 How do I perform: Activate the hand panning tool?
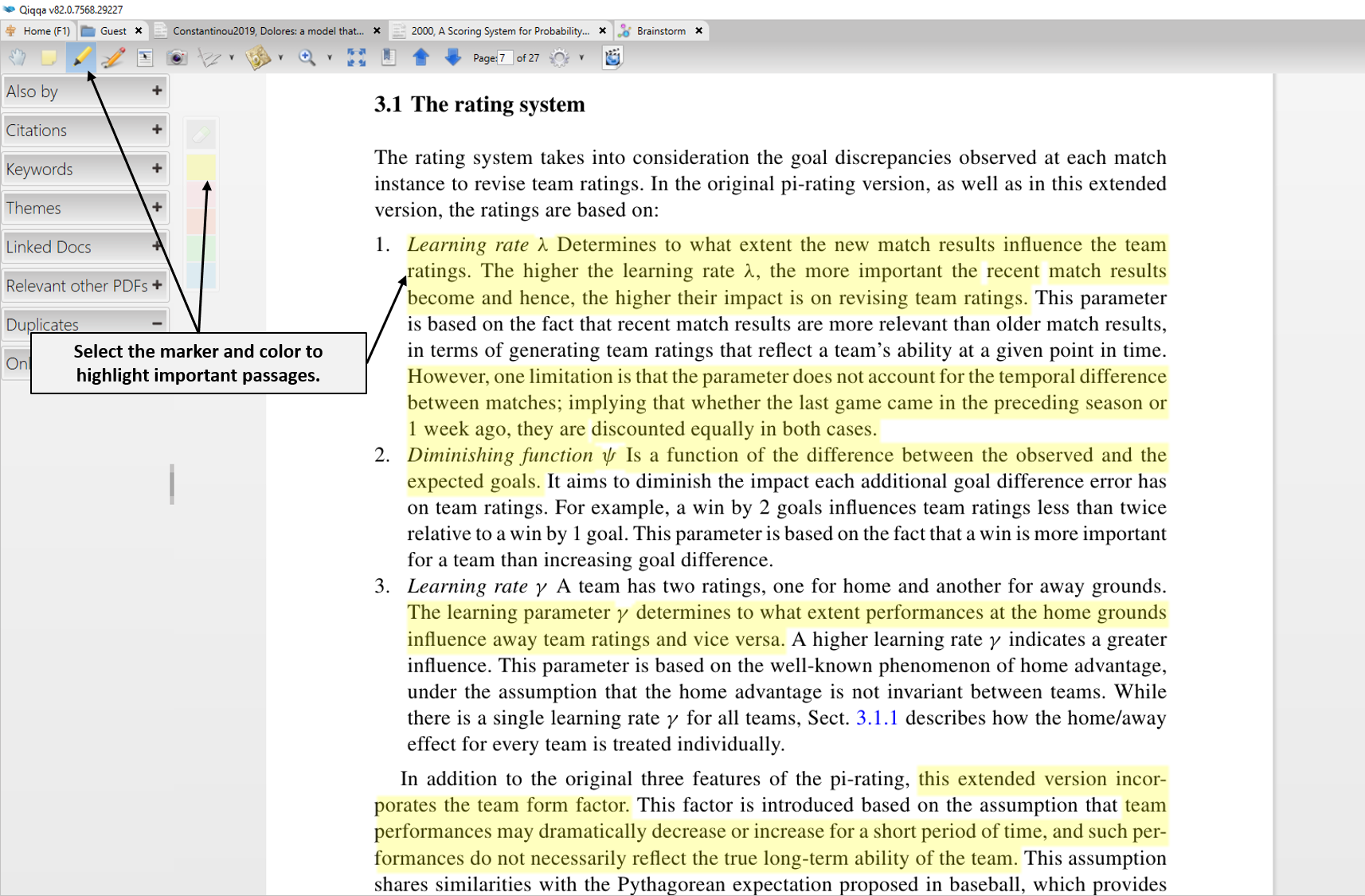coord(17,57)
